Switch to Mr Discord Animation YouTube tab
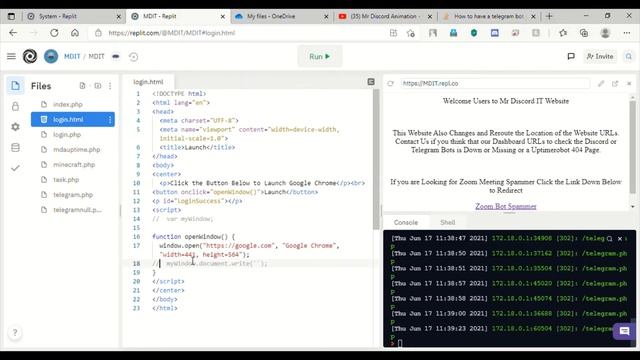Viewport: 640px width, 360px height. point(385,16)
